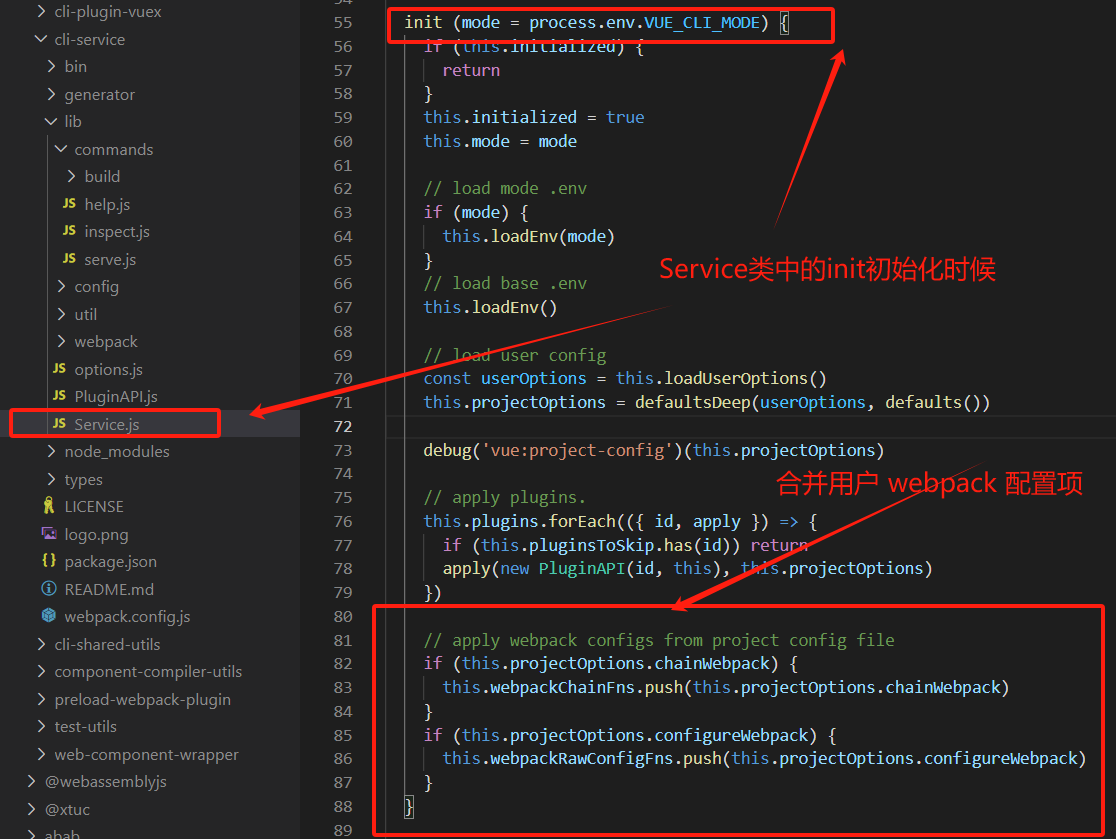Expand the node_modules folder chevron
1116x839 pixels.
(51, 451)
